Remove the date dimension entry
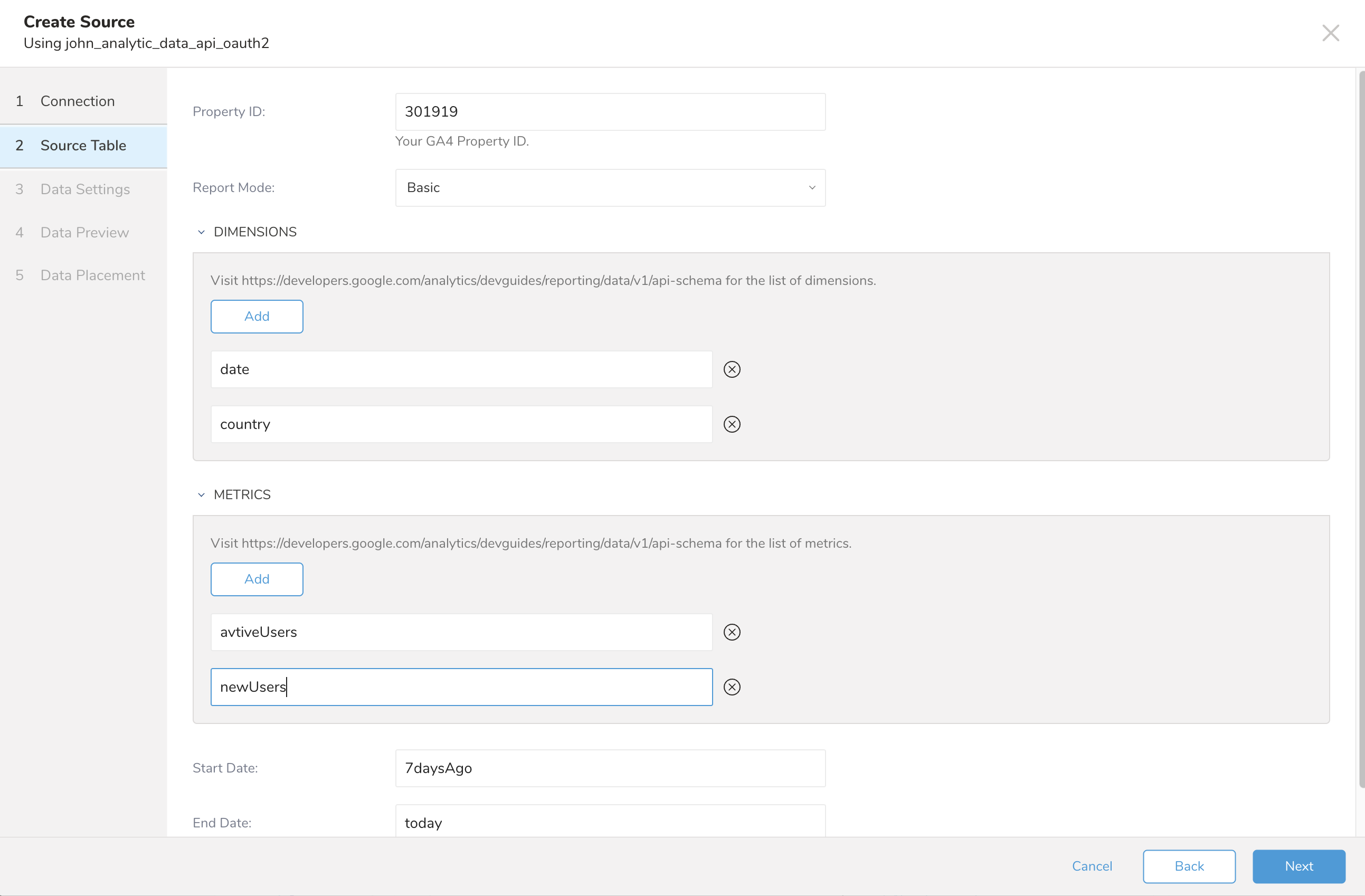This screenshot has width=1365, height=896. [x=731, y=369]
